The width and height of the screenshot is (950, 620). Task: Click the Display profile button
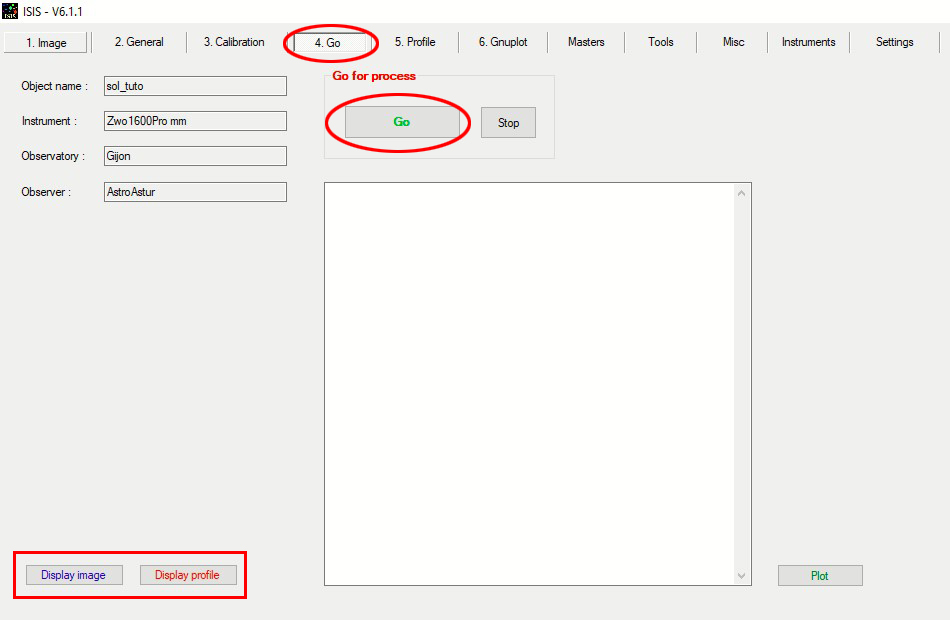[187, 575]
